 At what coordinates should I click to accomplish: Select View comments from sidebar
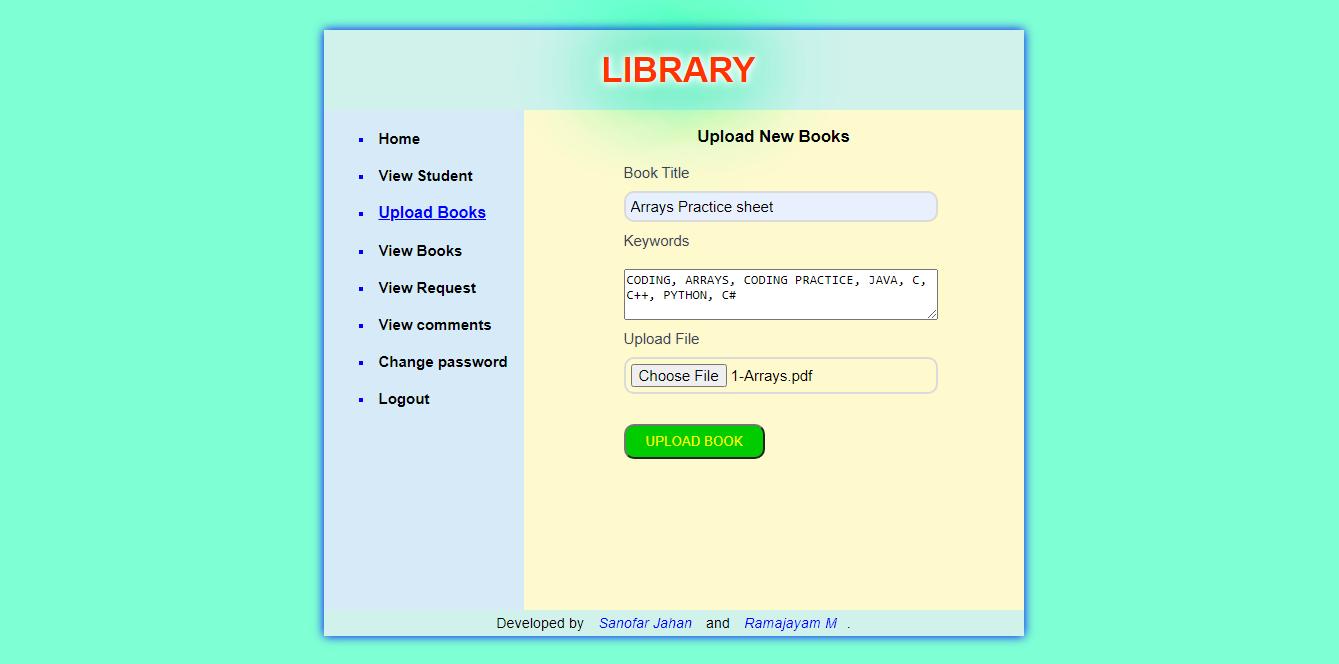434,325
